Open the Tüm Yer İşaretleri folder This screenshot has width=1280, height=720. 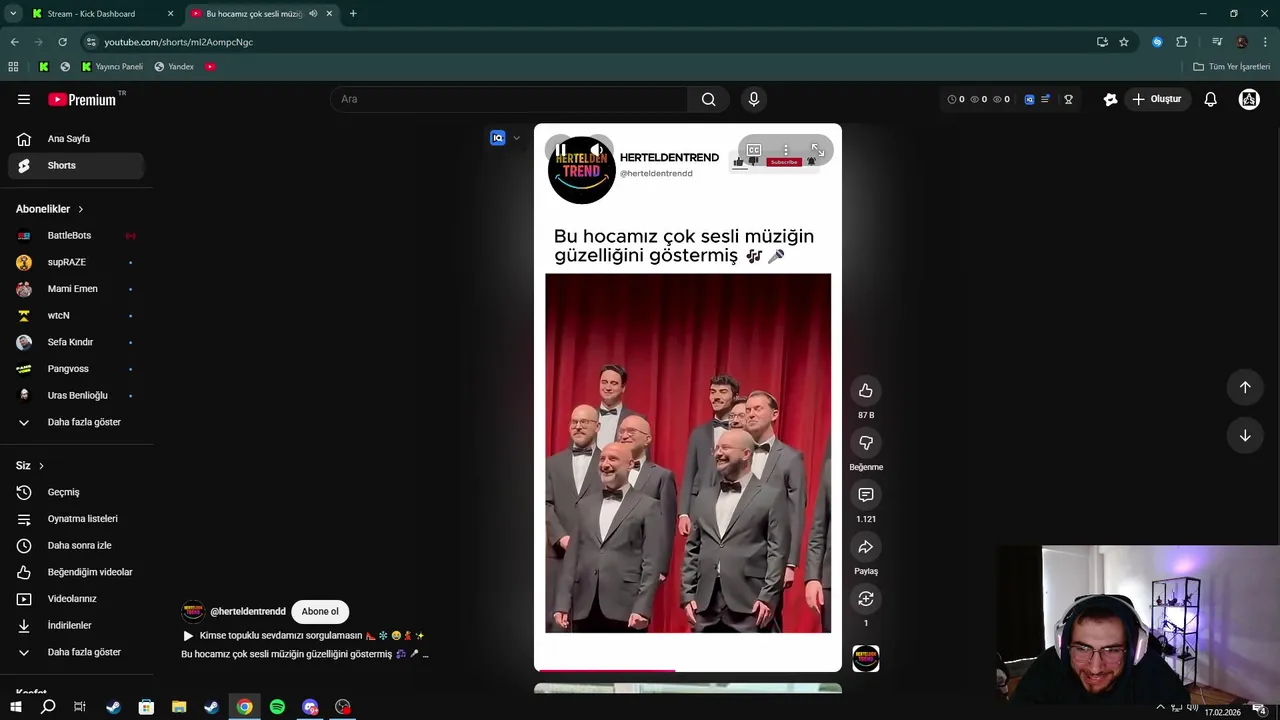[1231, 67]
